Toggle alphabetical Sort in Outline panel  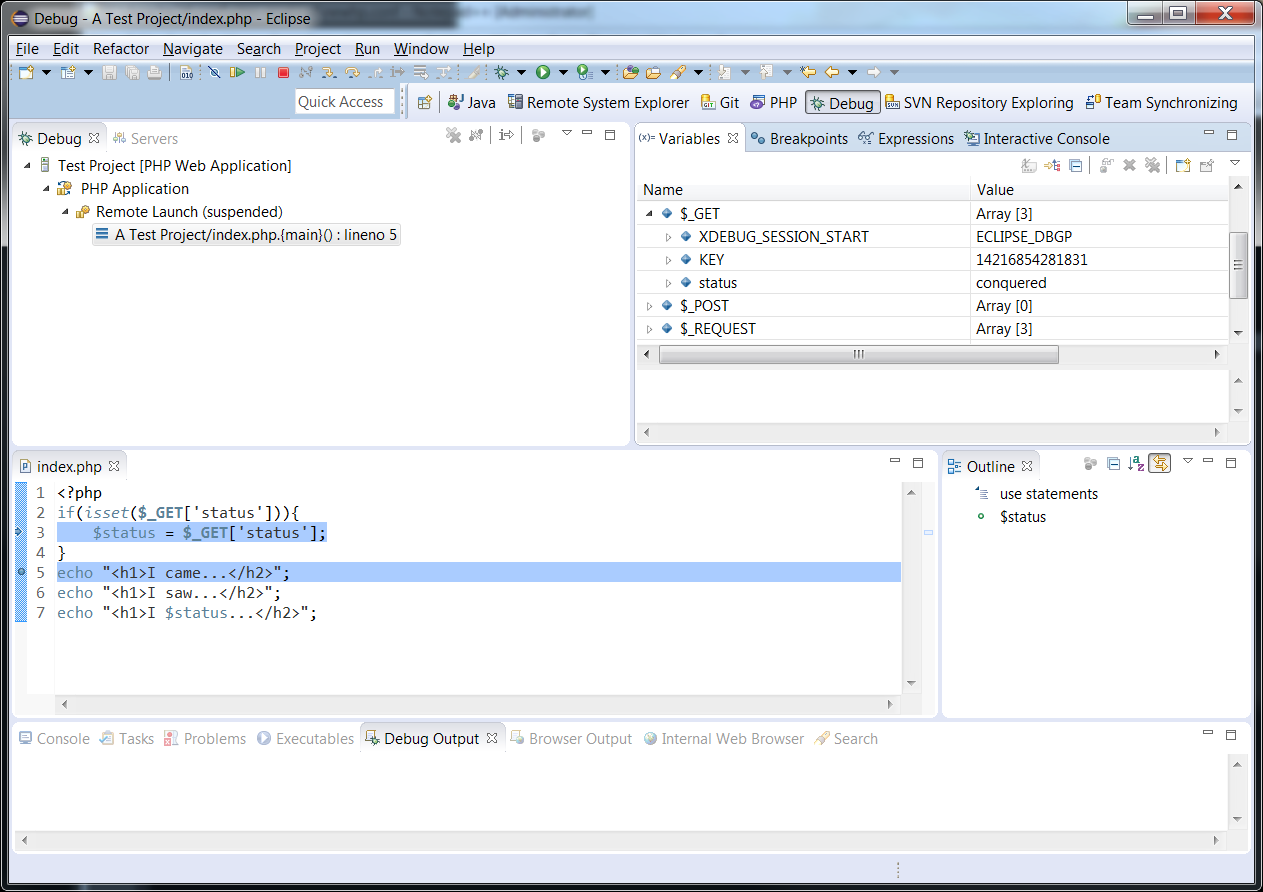coord(1136,463)
